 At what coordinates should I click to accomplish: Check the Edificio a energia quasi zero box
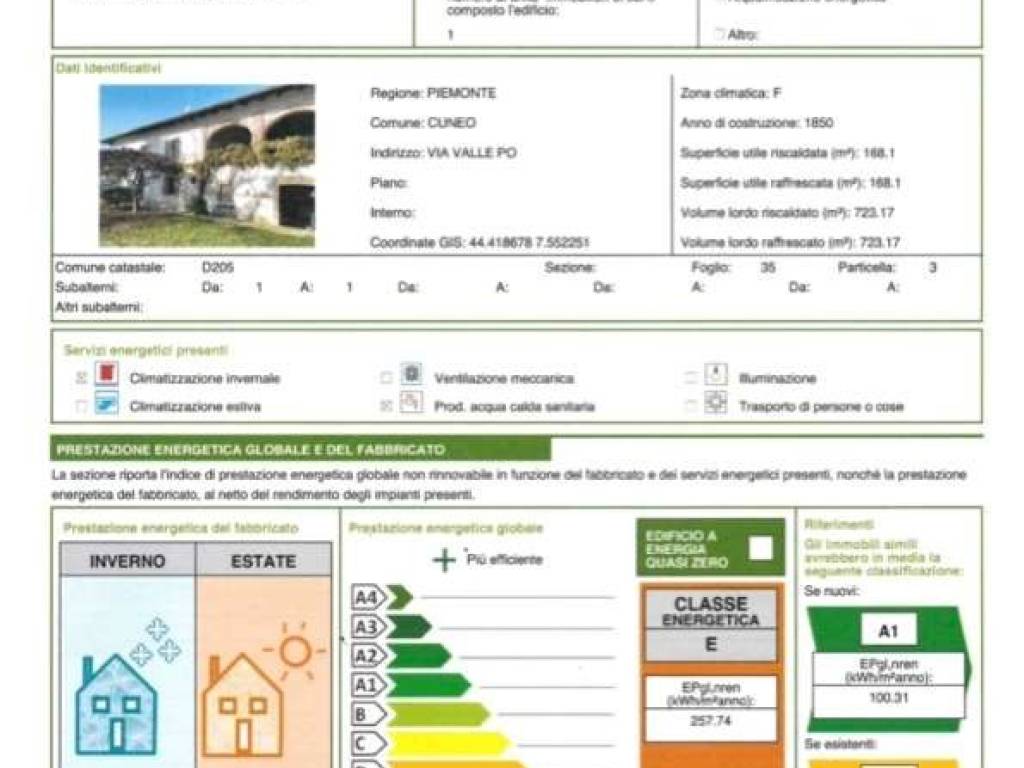[x=761, y=548]
